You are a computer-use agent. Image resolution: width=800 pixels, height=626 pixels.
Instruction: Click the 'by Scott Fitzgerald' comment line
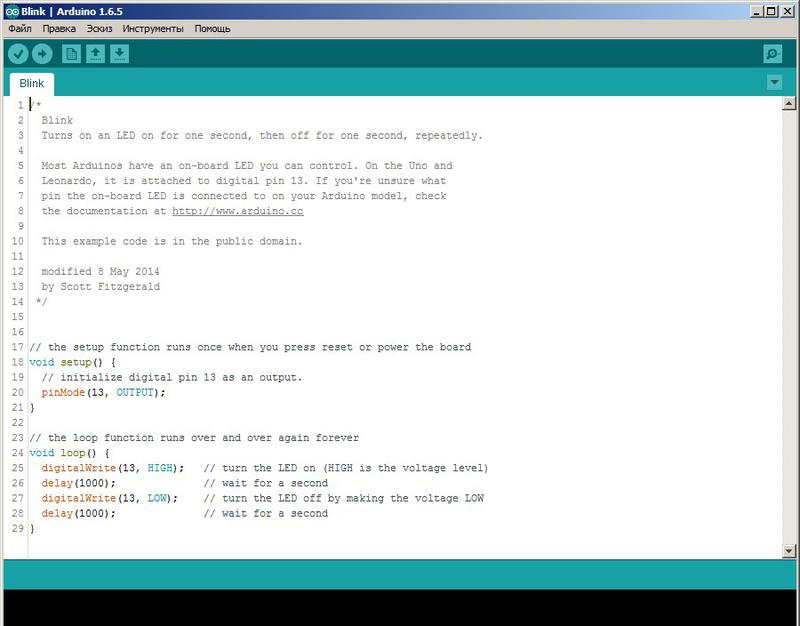click(x=101, y=287)
